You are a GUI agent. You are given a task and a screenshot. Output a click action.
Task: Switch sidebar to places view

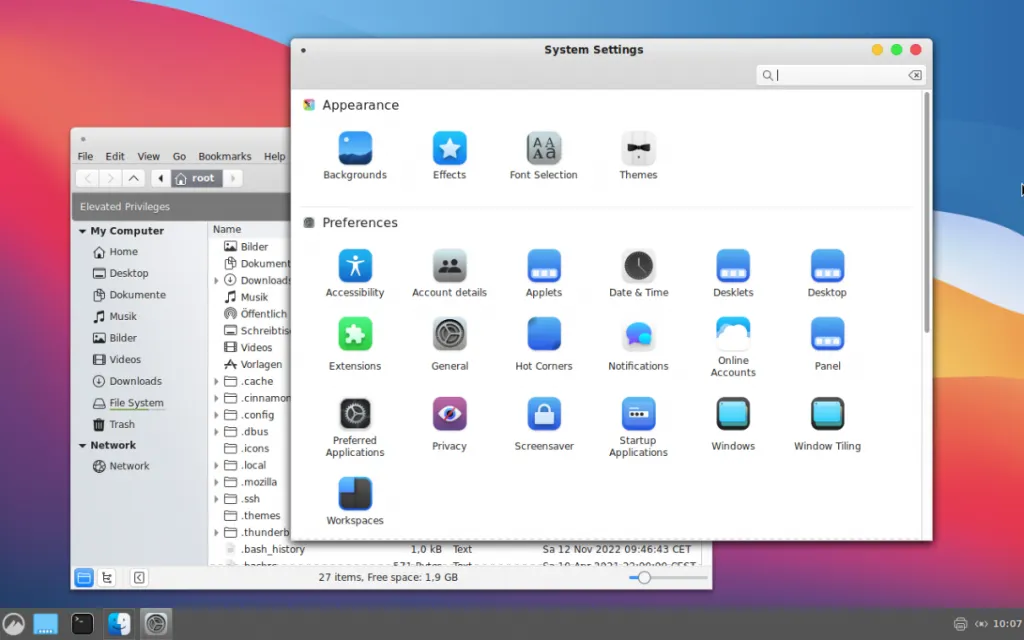click(x=84, y=577)
